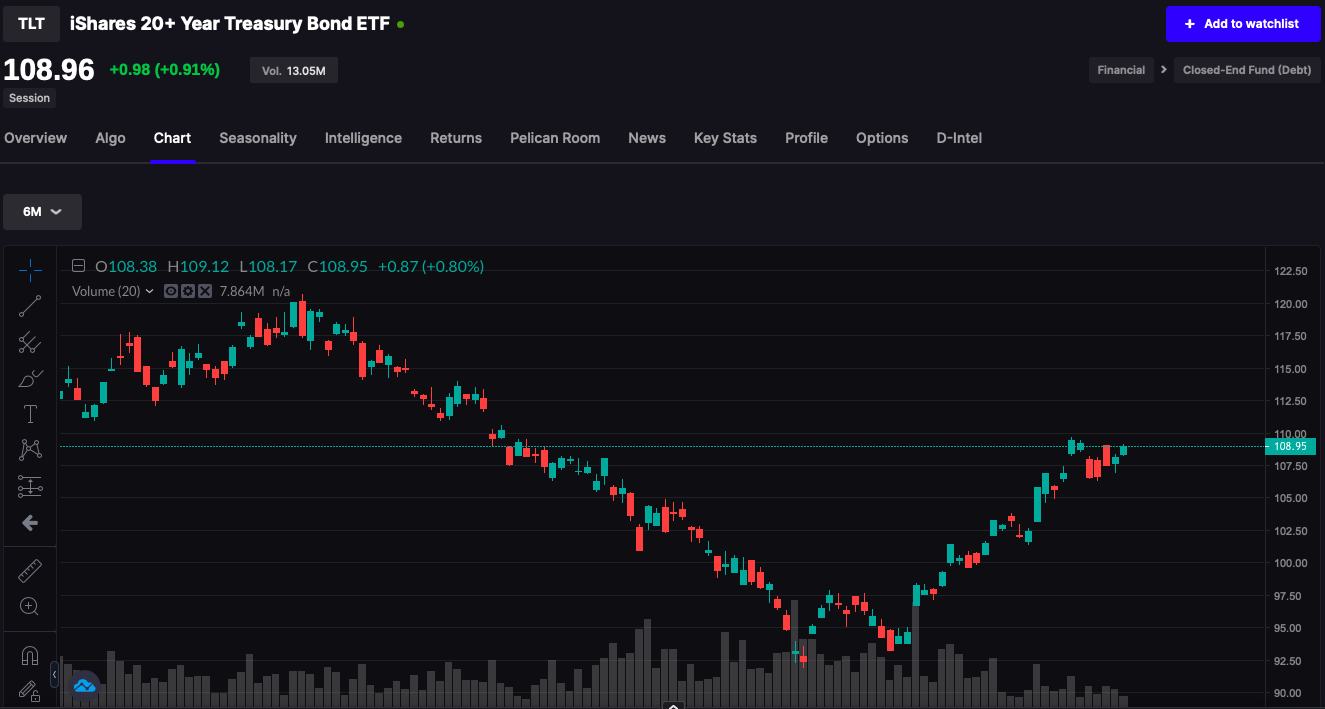Click the iShares 20+ Year Treasury Bond ETF title
The image size is (1325, 709).
coord(230,23)
